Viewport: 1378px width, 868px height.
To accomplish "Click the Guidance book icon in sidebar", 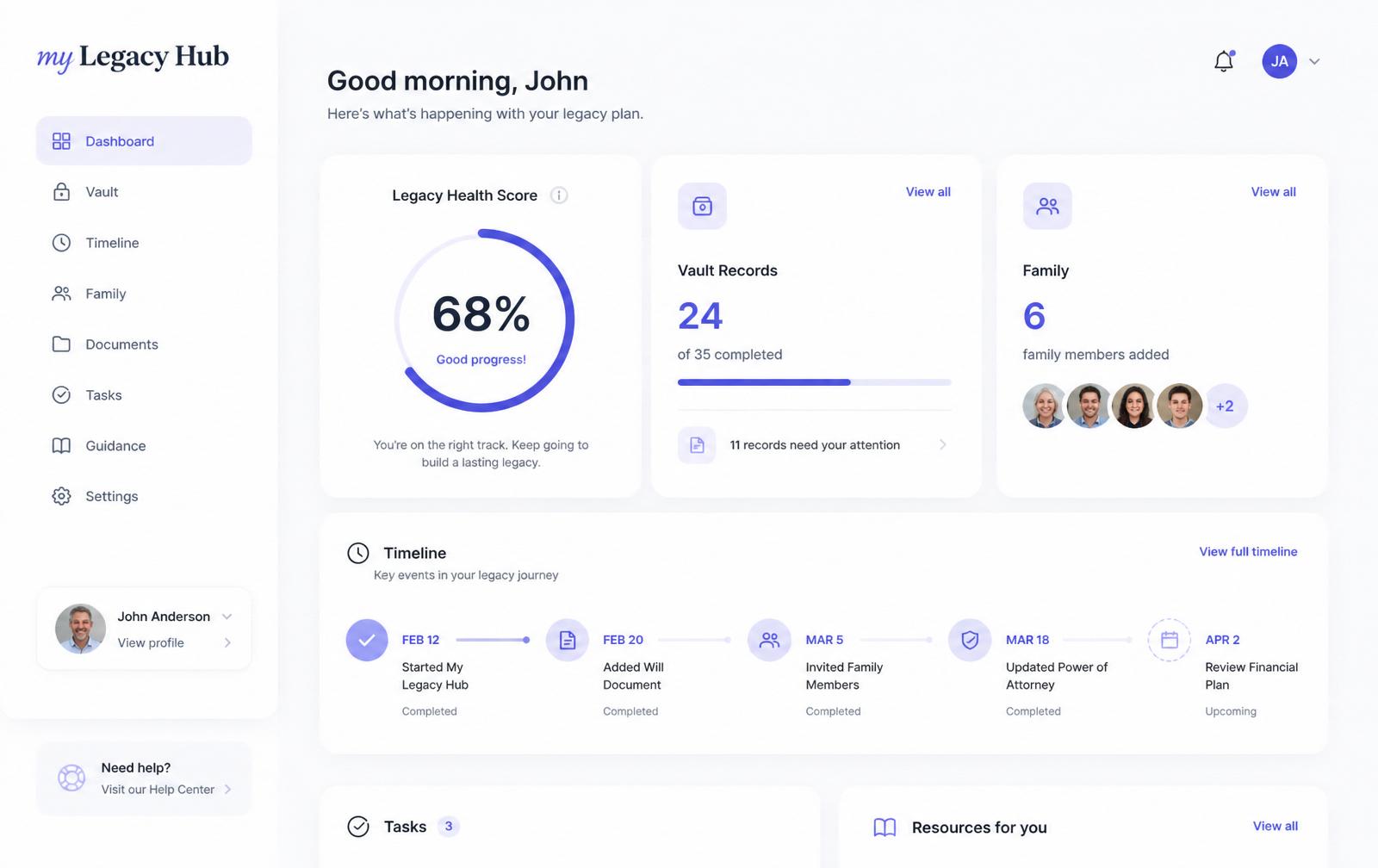I will (61, 446).
